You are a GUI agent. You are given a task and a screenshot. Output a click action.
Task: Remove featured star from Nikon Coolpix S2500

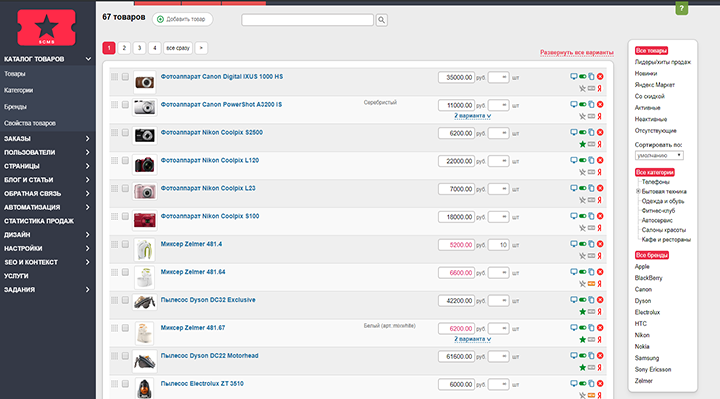[x=582, y=144]
